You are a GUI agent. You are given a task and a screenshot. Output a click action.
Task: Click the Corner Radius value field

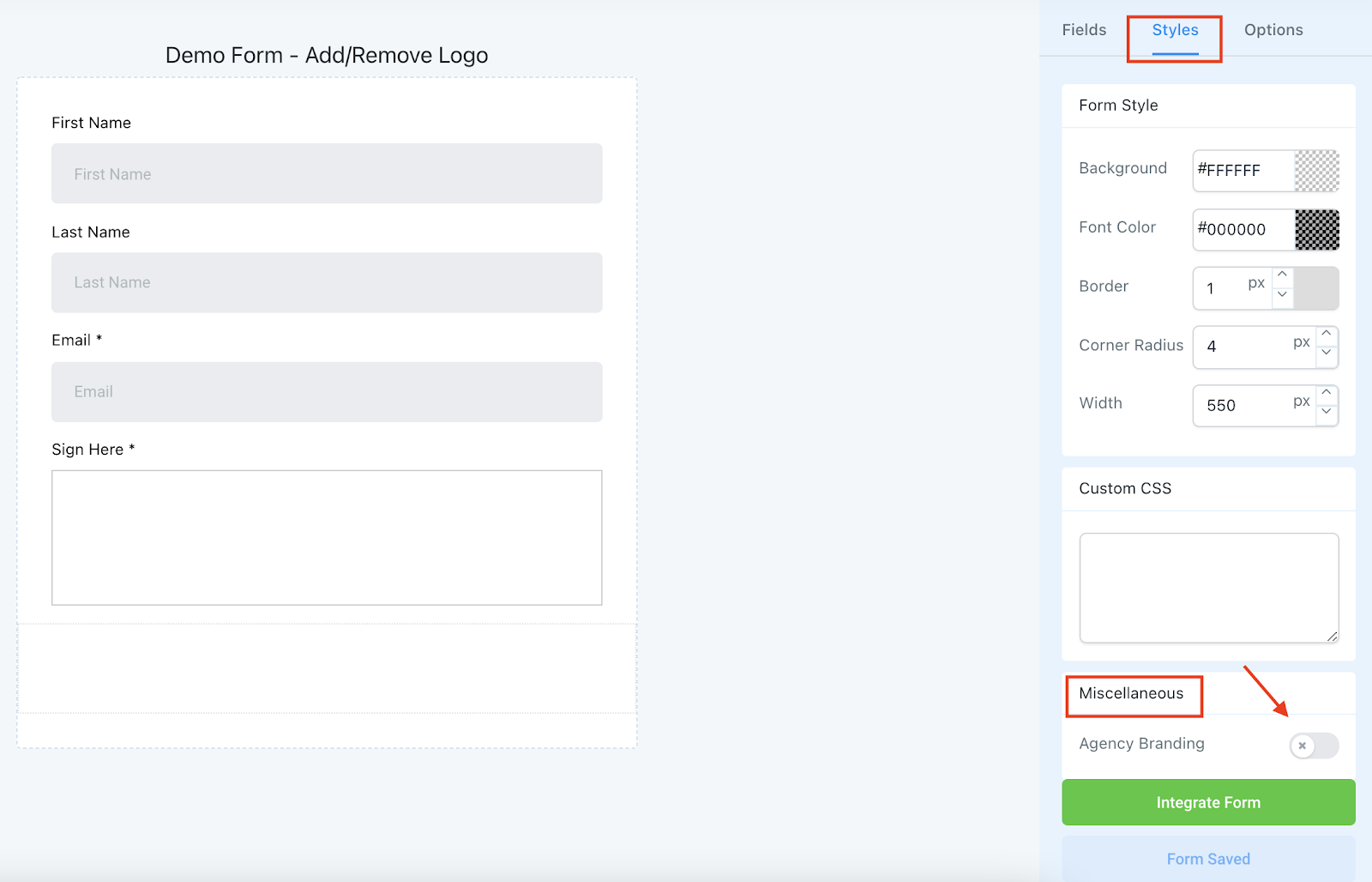click(1254, 347)
